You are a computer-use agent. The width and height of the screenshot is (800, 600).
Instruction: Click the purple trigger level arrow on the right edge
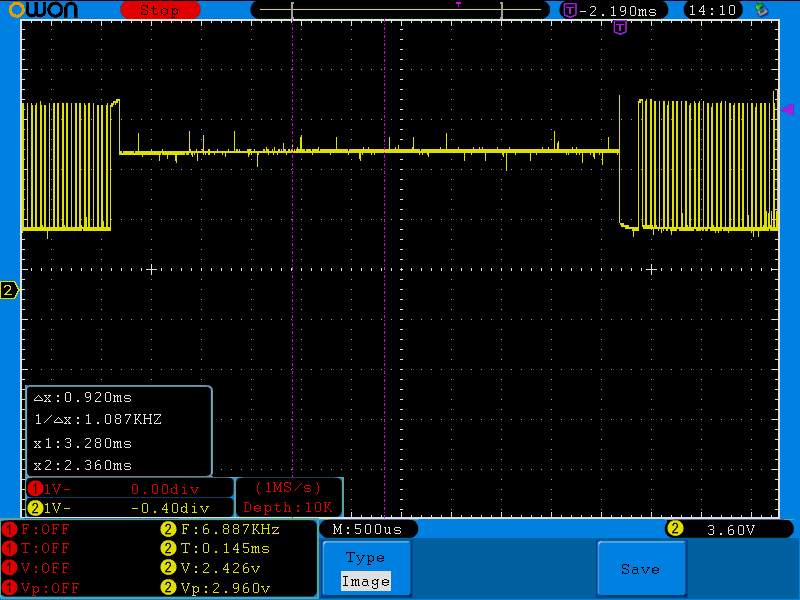click(788, 109)
